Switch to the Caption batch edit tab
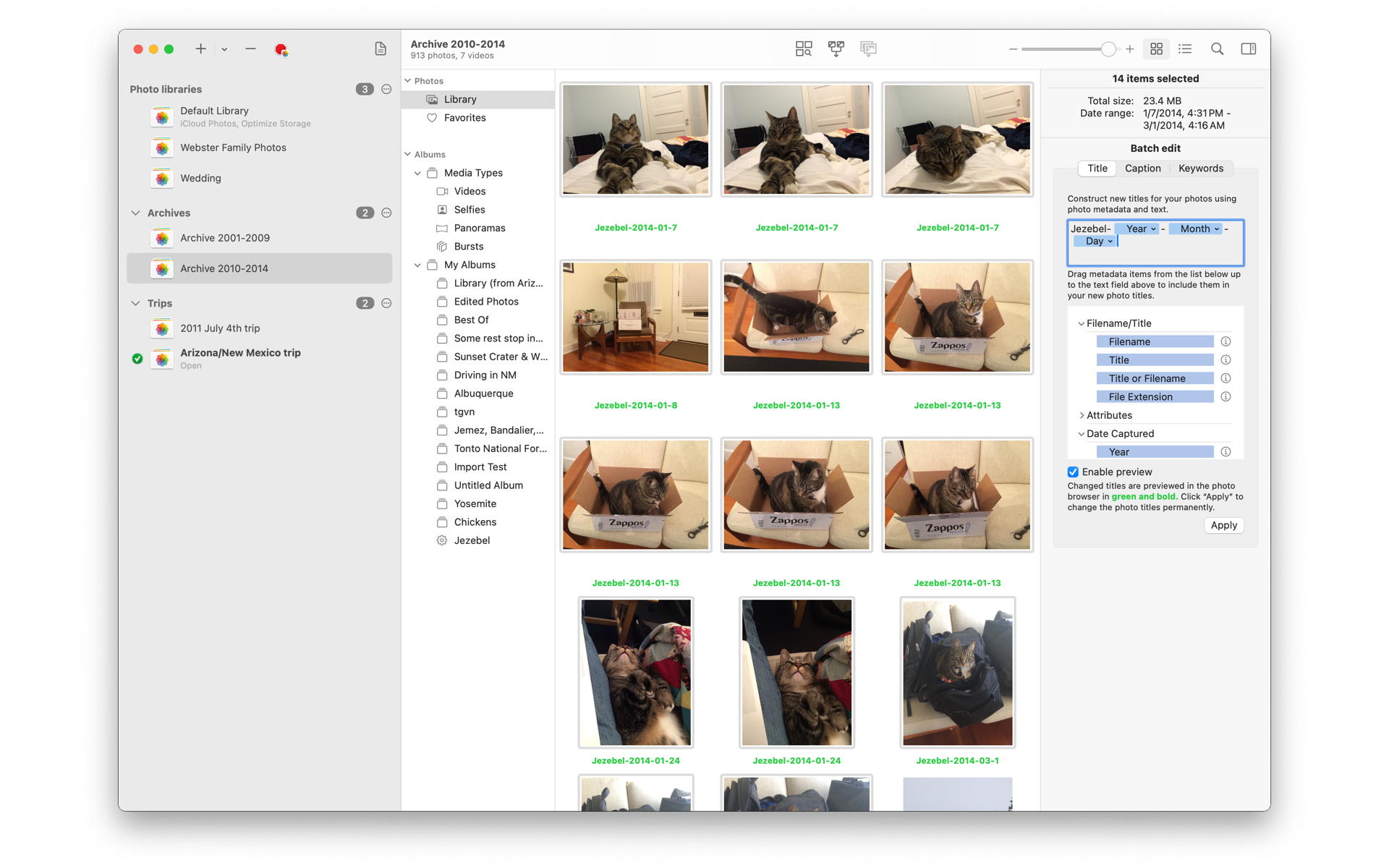This screenshot has height=868, width=1389. (x=1142, y=168)
